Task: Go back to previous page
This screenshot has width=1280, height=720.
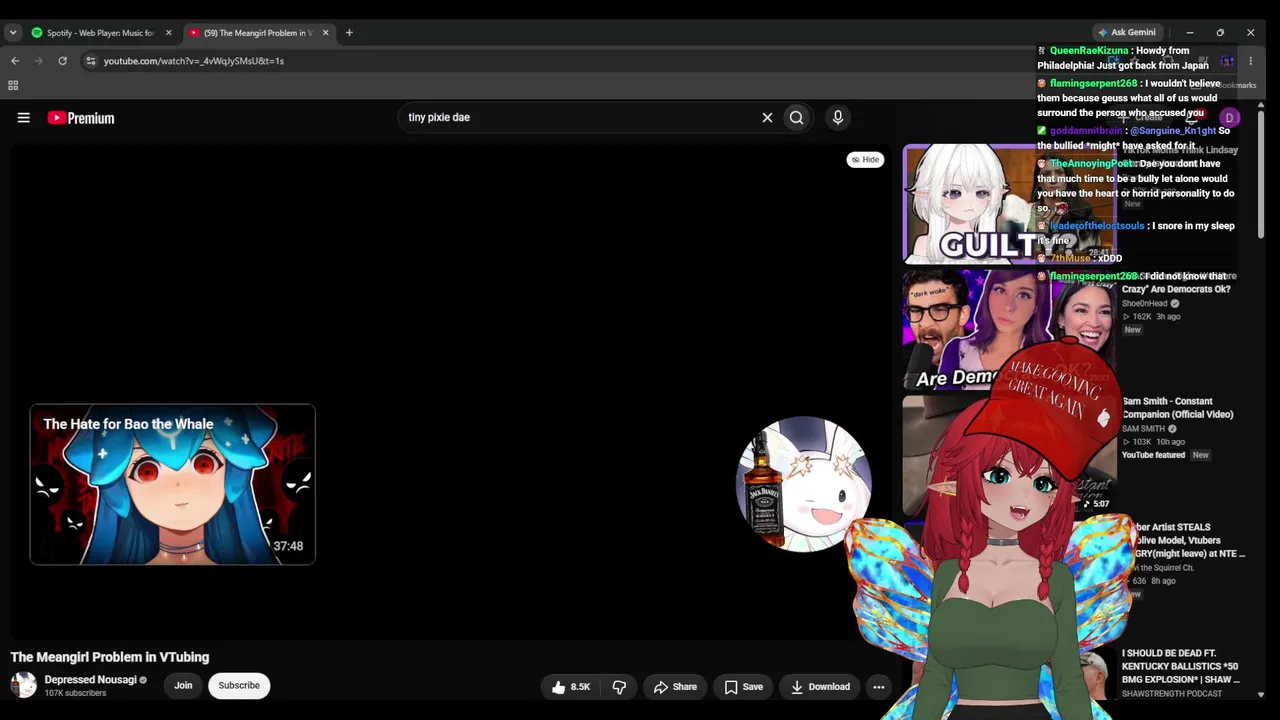Action: tap(15, 61)
